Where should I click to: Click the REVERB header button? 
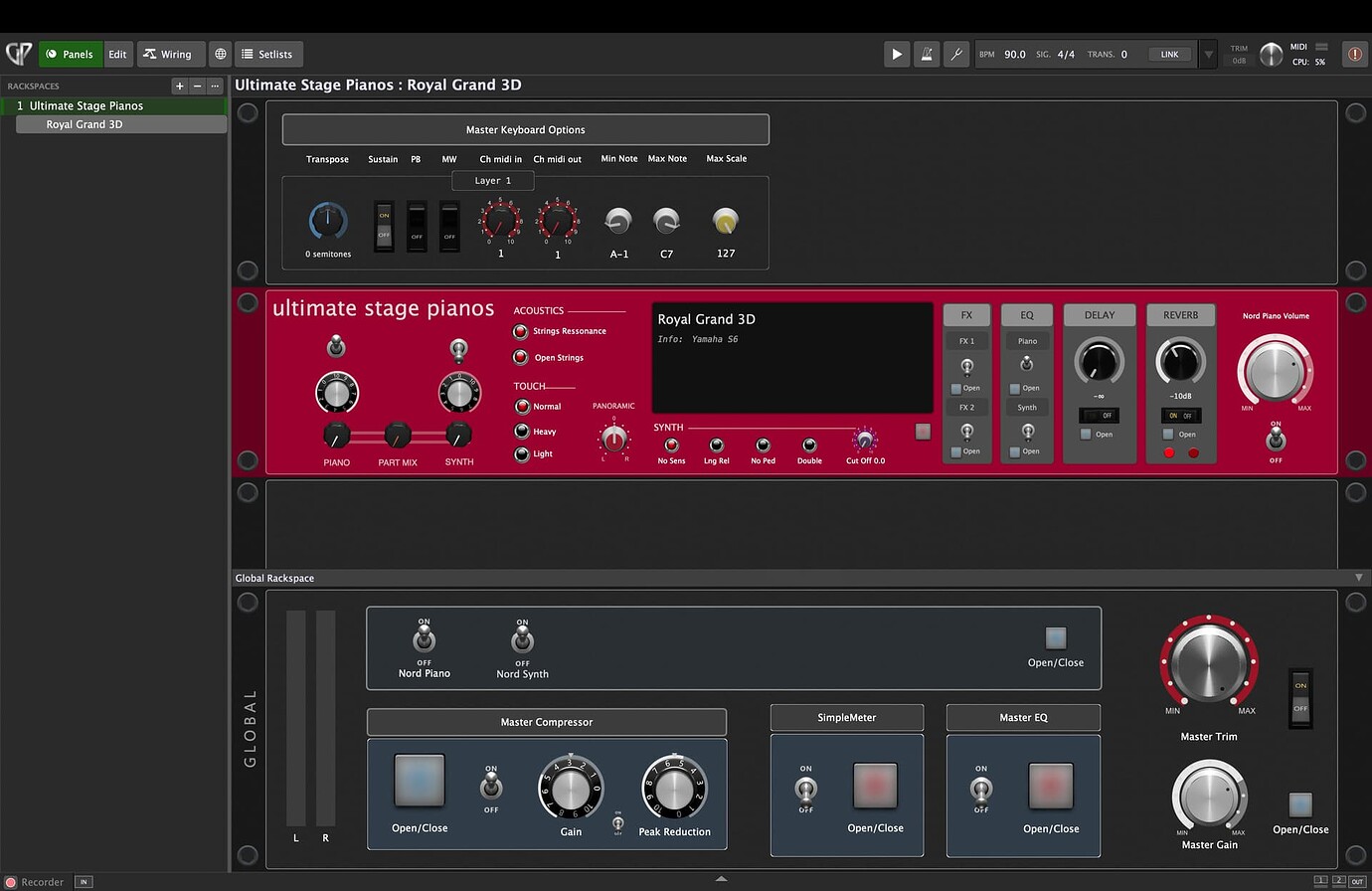coord(1181,315)
